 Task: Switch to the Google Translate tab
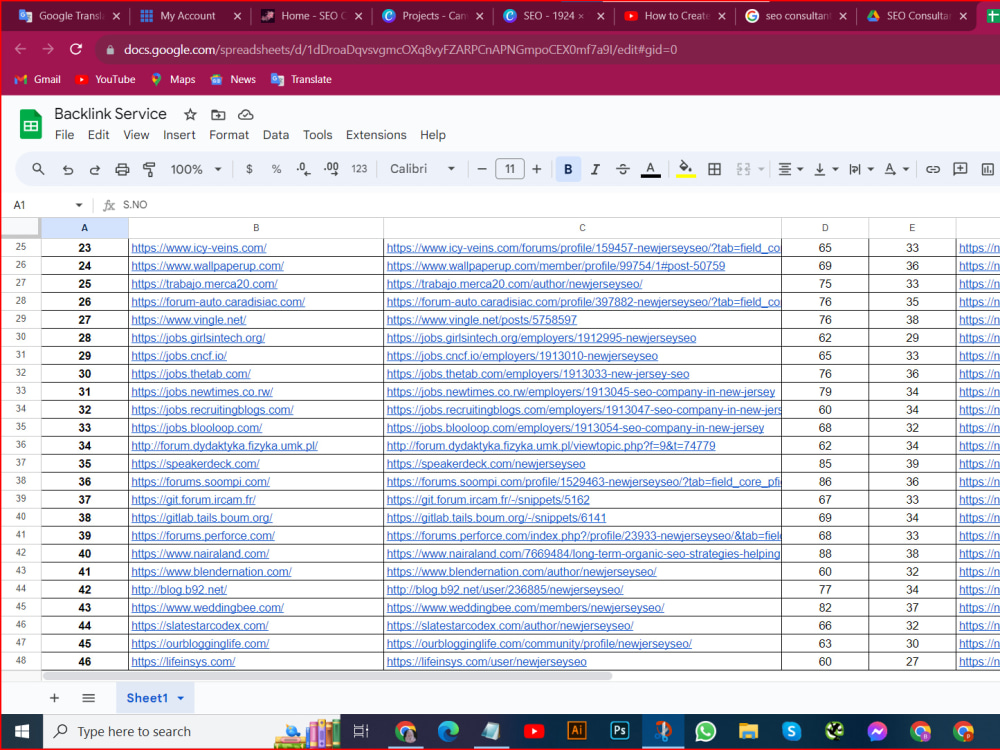[68, 16]
